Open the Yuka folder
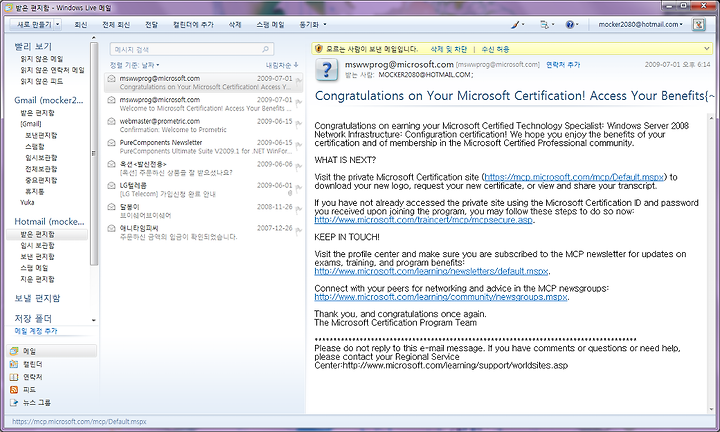 27,202
